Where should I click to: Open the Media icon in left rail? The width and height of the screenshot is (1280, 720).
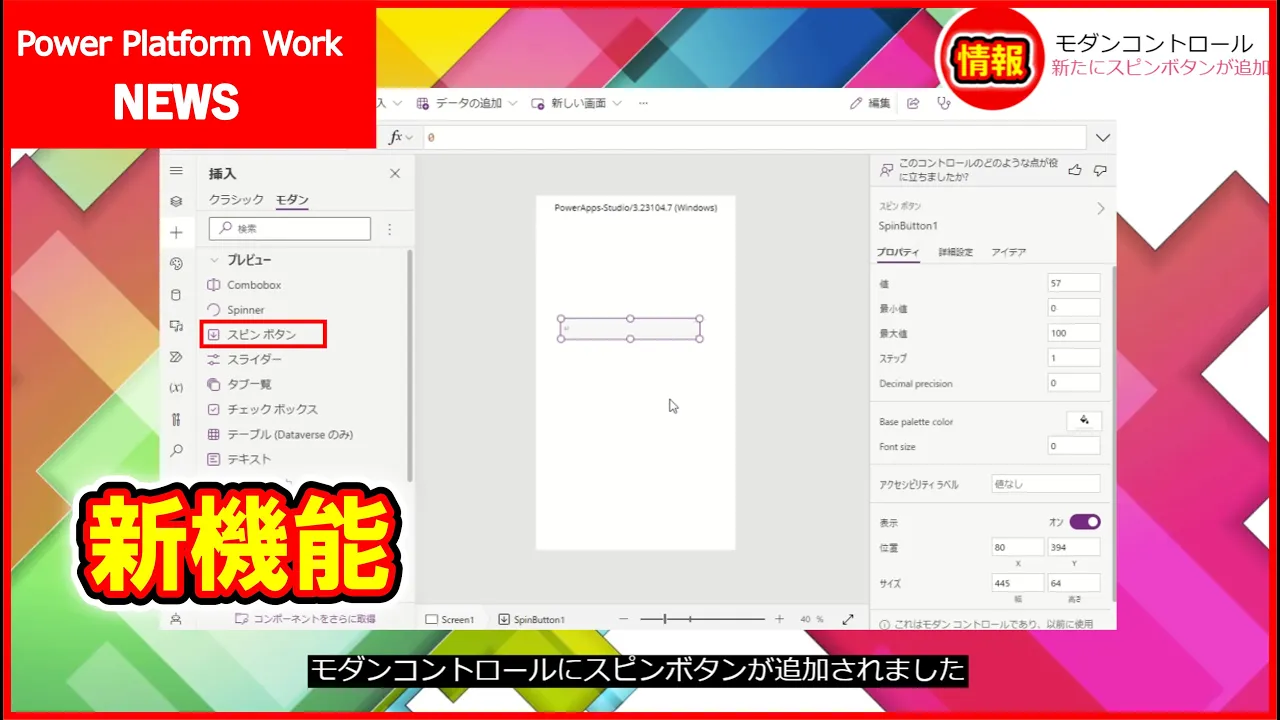click(x=176, y=326)
